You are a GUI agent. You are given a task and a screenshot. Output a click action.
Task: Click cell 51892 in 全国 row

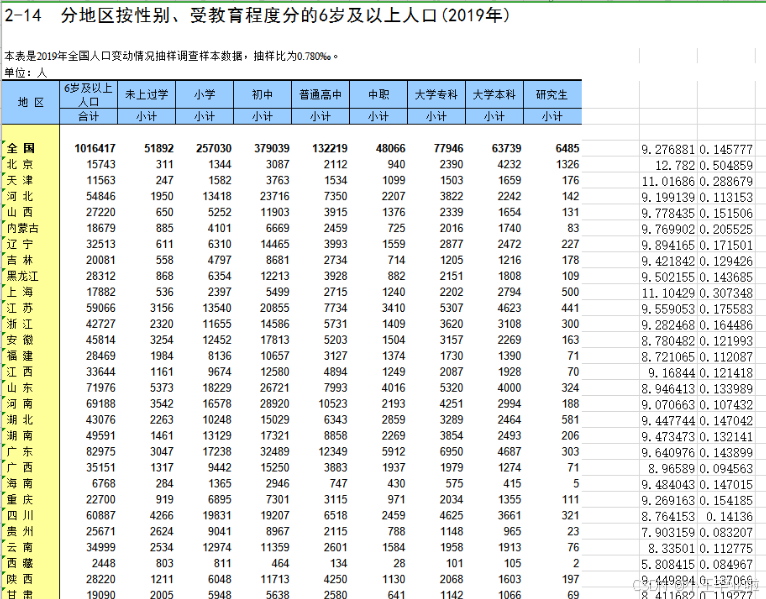click(x=159, y=148)
